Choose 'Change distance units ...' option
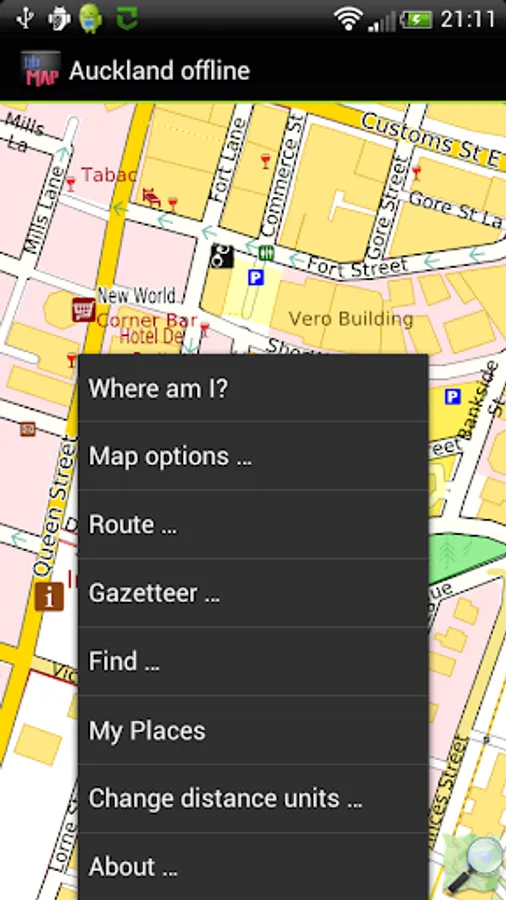The width and height of the screenshot is (506, 900). [253, 798]
